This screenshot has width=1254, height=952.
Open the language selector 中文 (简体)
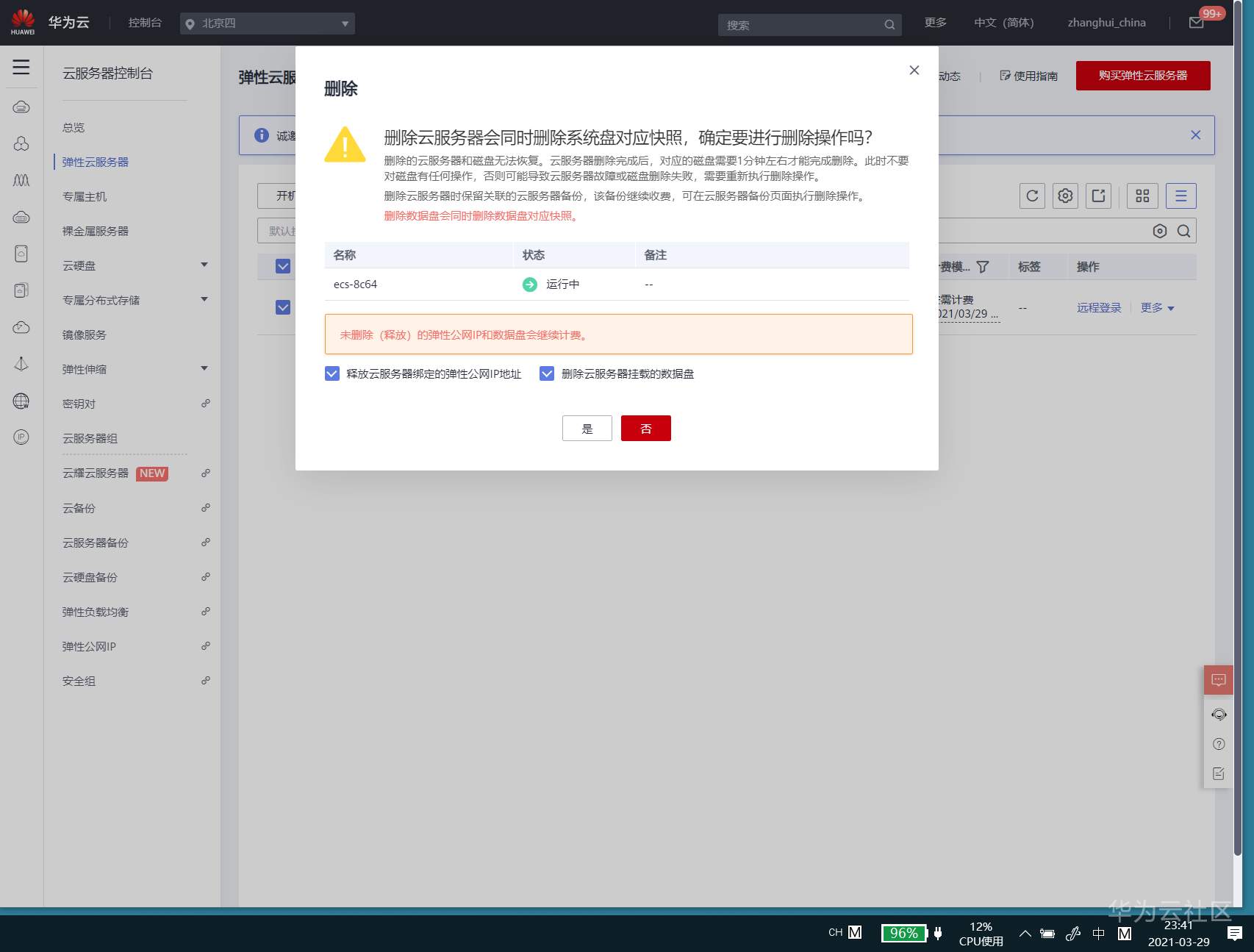click(x=1004, y=23)
